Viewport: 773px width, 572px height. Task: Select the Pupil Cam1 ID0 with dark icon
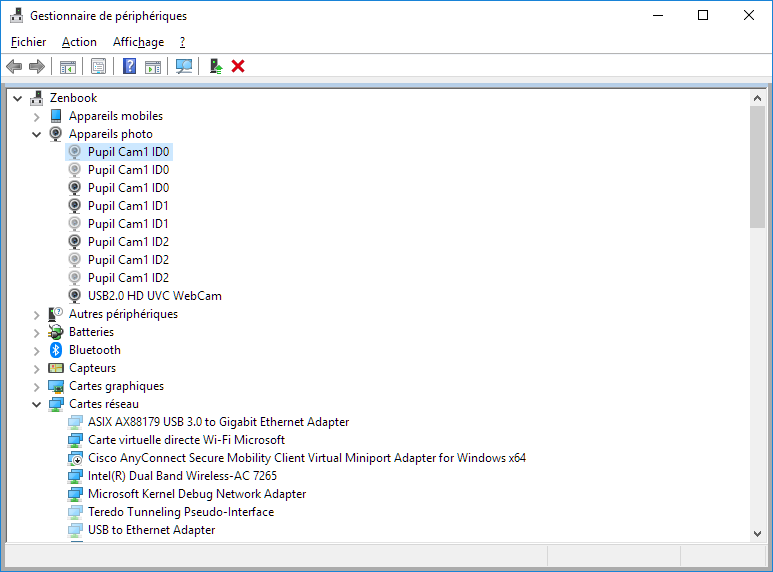[128, 188]
